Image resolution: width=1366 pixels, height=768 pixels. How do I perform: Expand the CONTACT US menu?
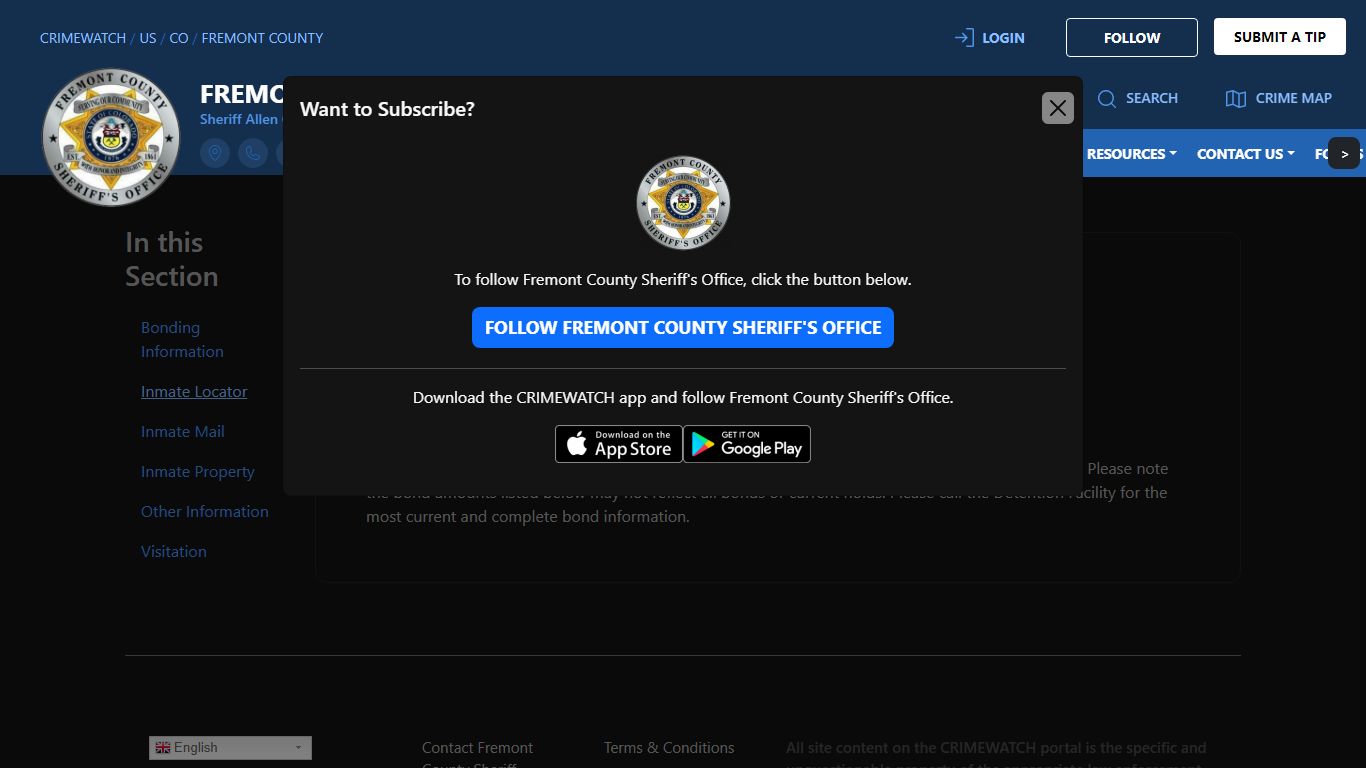1246,154
